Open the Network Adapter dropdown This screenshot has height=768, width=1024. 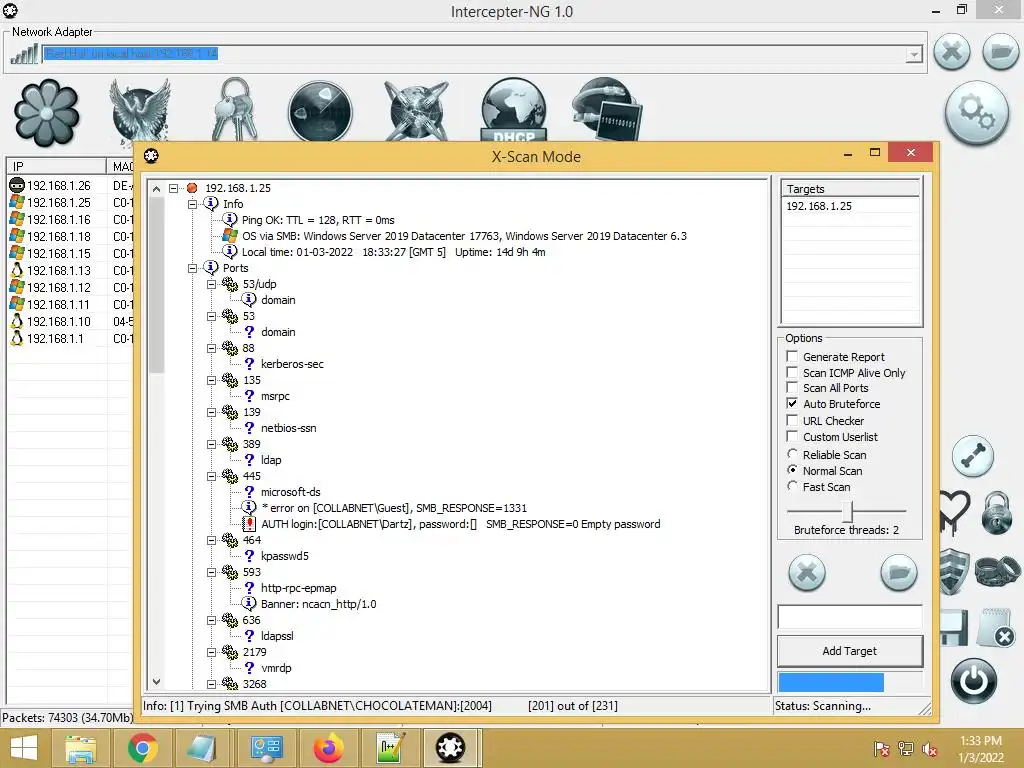(914, 54)
